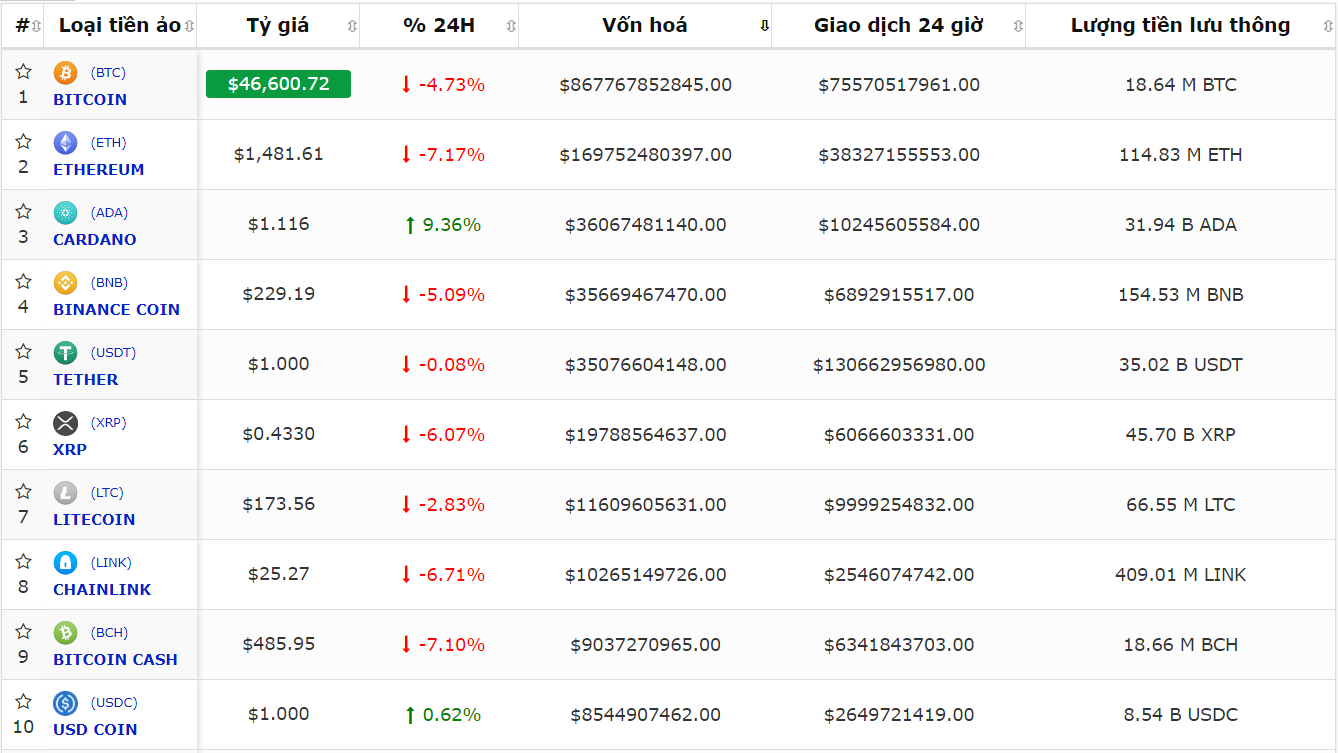Viewport: 1338px width, 753px height.
Task: Star Binance Coin as a favorite
Action: point(23,282)
